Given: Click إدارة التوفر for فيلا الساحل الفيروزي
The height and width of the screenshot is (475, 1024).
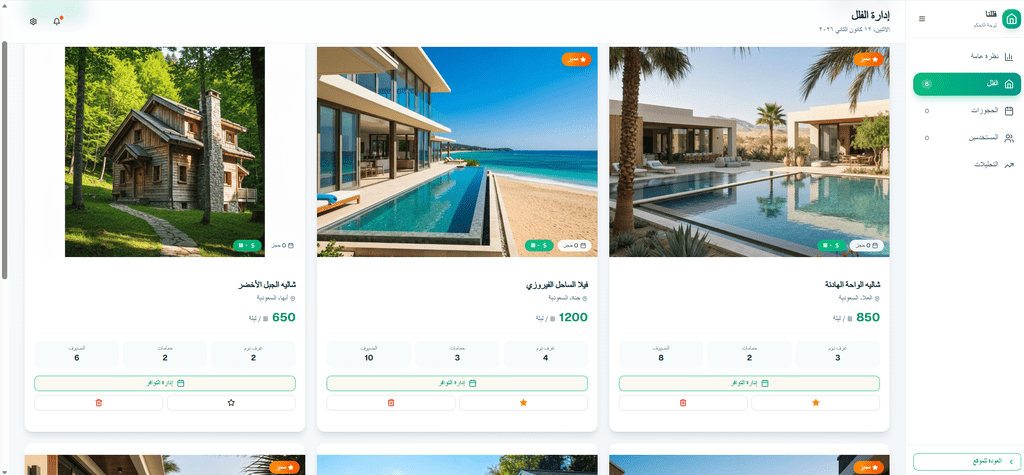Looking at the screenshot, I should [457, 384].
